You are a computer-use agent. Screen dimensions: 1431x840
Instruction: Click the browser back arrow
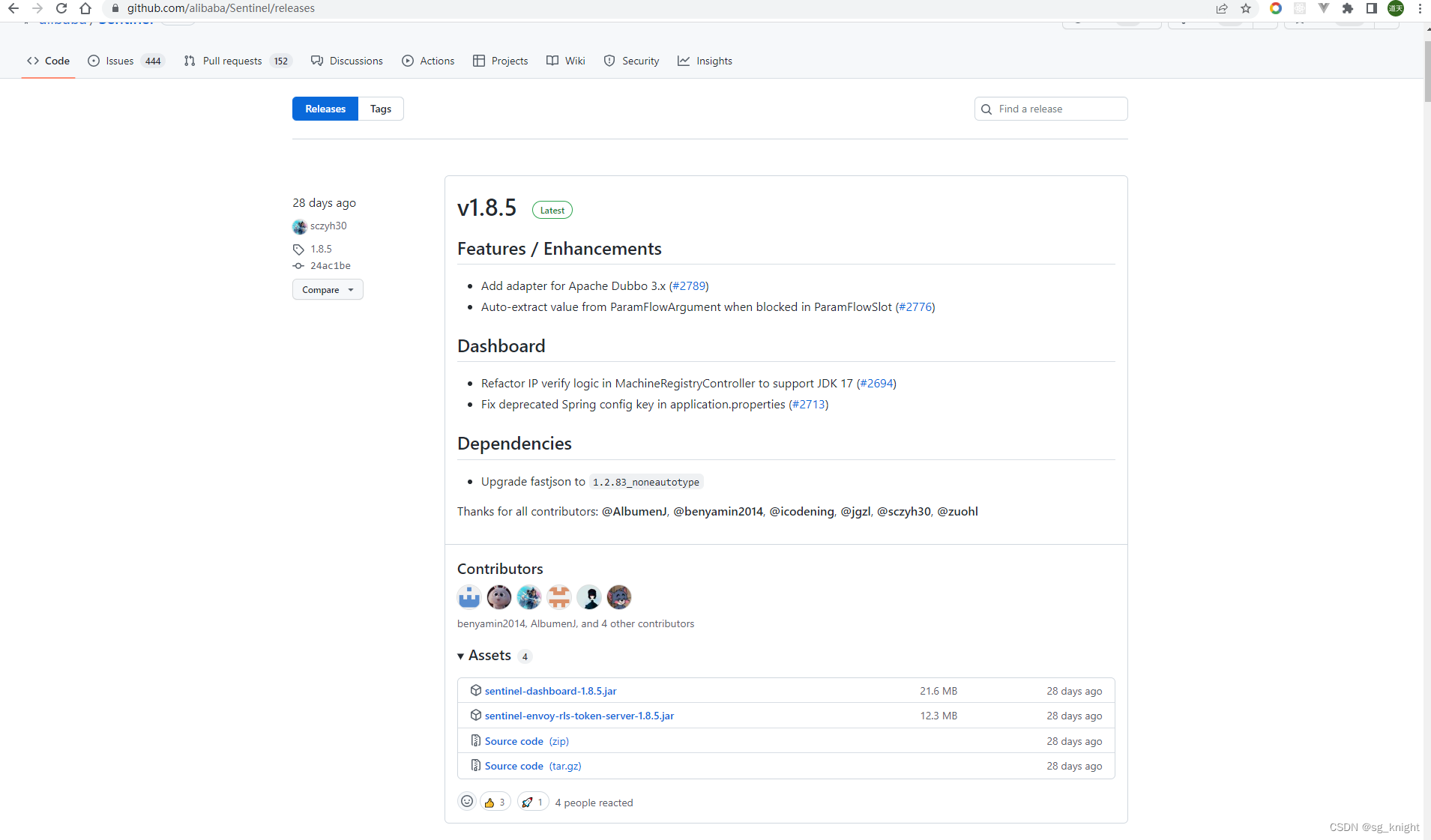13,8
